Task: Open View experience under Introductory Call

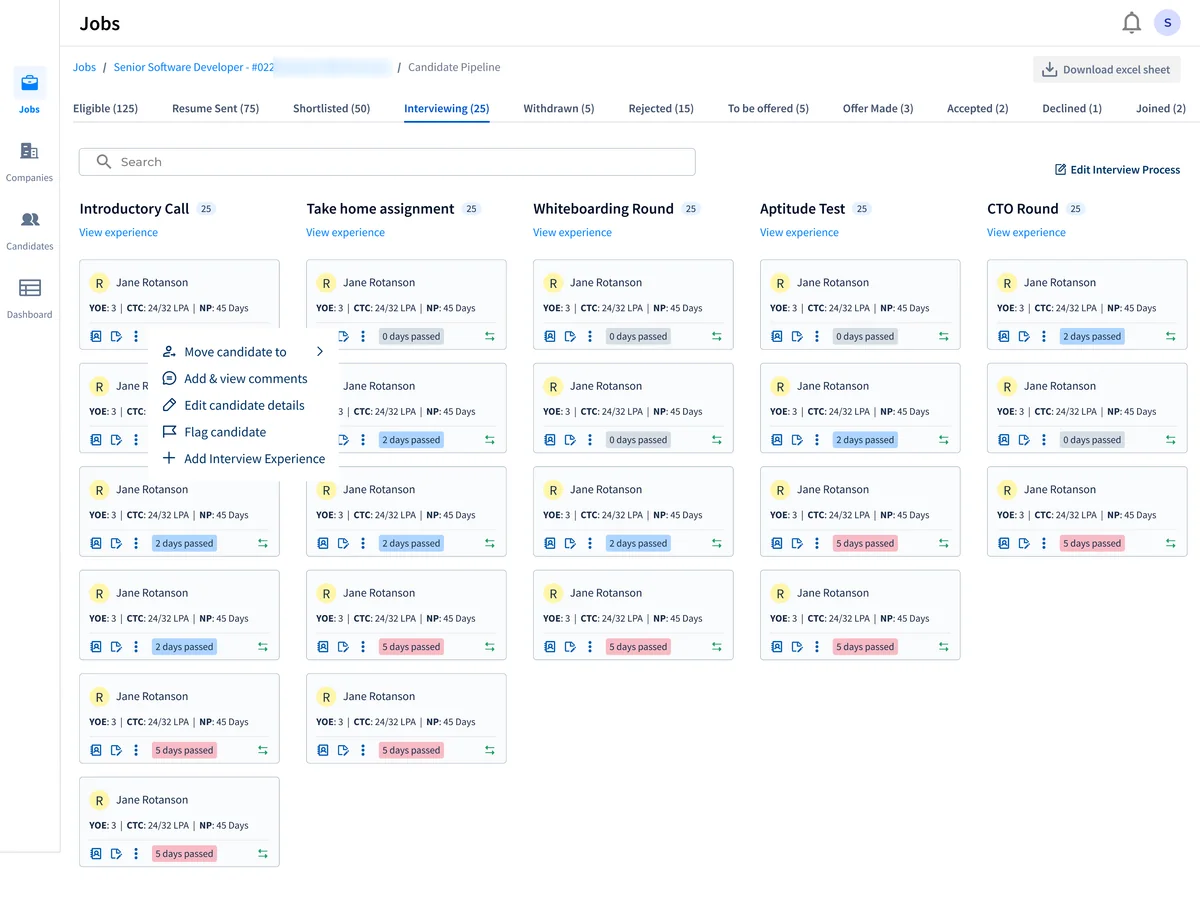Action: [x=119, y=232]
